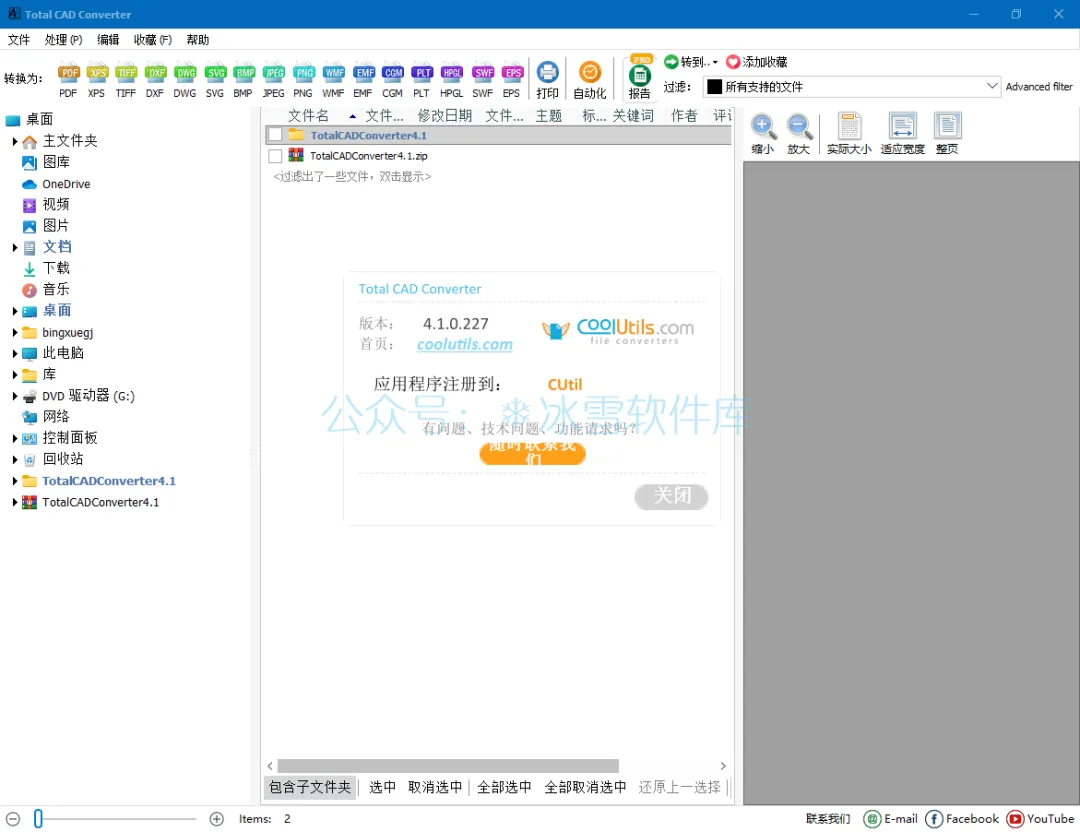Open the file filter combo box
This screenshot has width=1080, height=832.
pyautogui.click(x=852, y=87)
